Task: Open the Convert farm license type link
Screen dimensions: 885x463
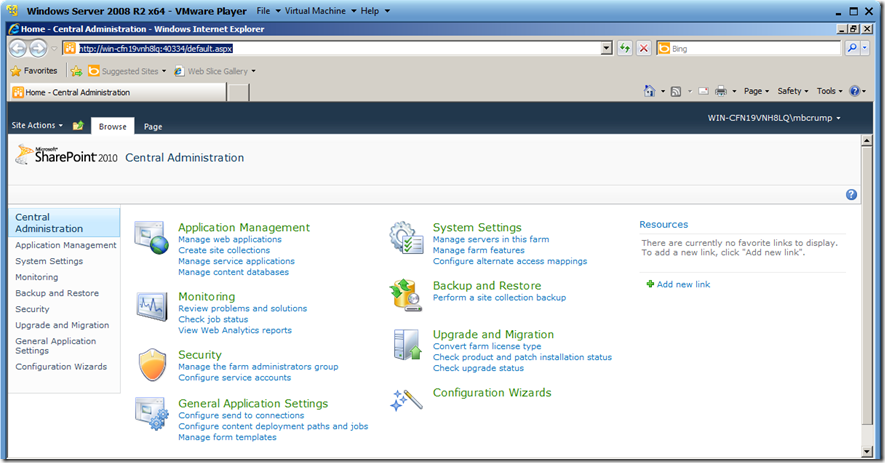Action: pos(487,346)
